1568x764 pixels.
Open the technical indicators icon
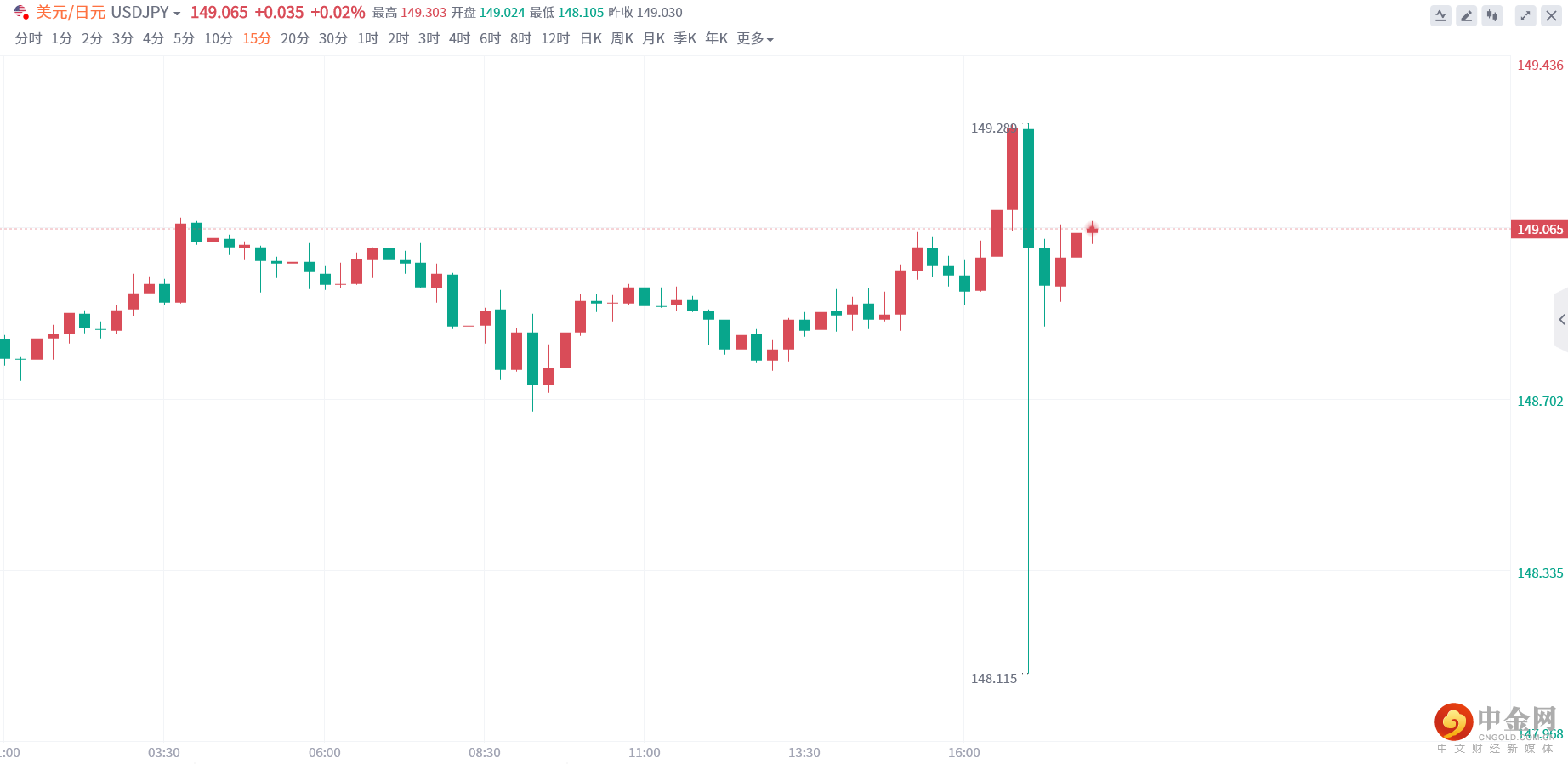coord(1440,16)
